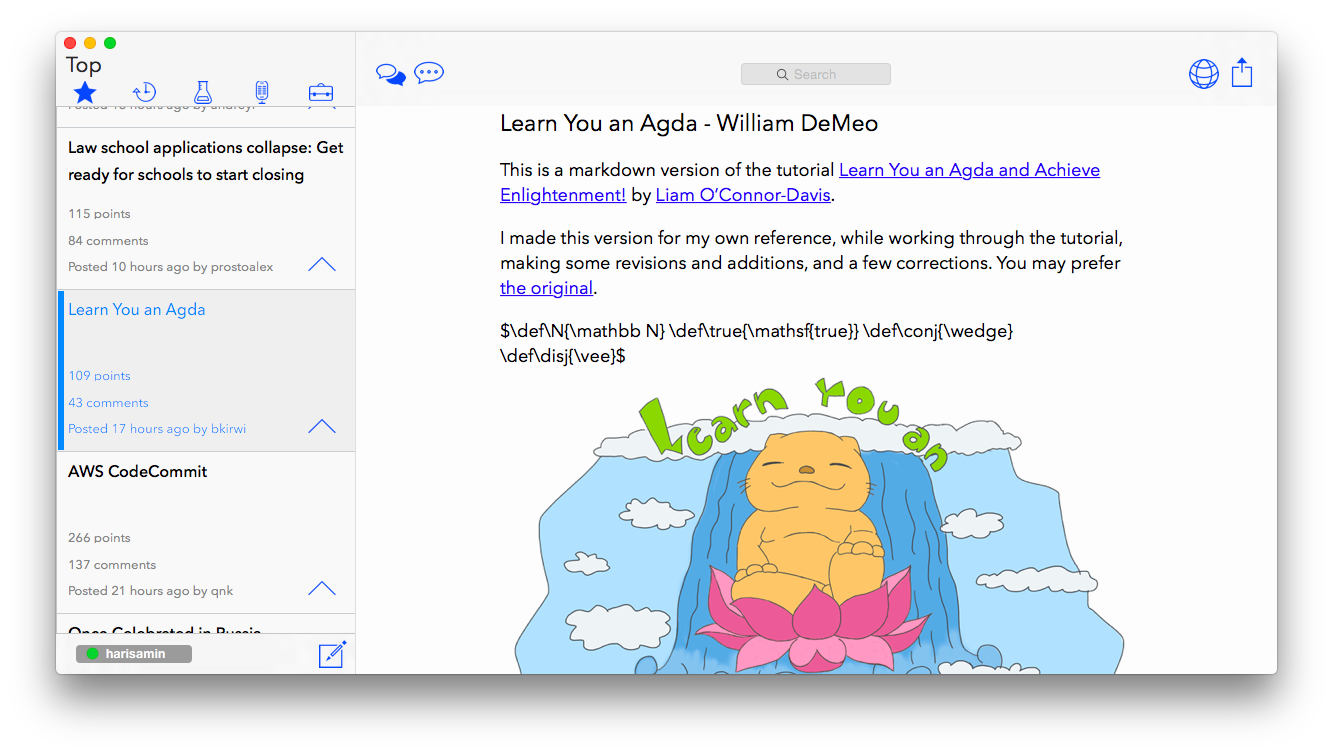Follow the Learn You an Agda and Achieve Enlightenment link
Screen dimensions: 1333x754
[969, 170]
